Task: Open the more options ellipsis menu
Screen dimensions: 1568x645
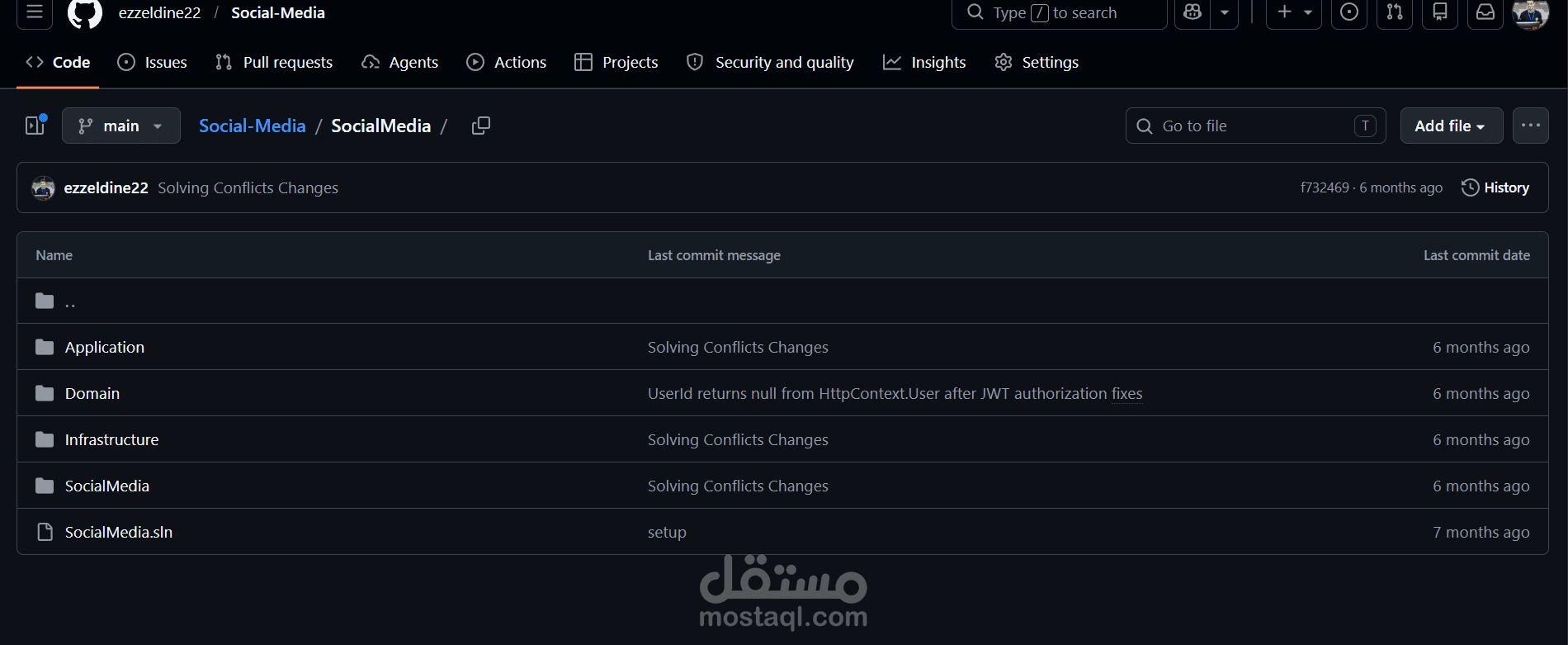Action: 1530,126
